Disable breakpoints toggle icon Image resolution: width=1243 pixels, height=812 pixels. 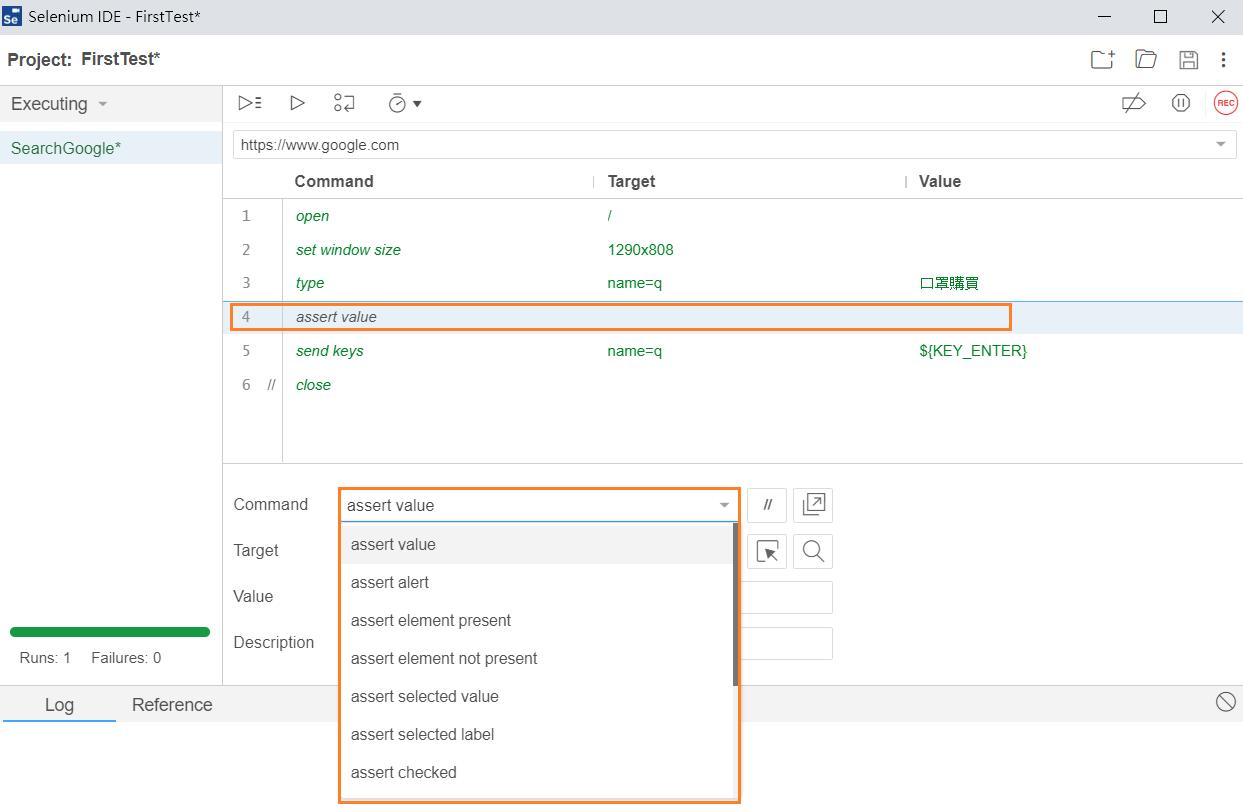point(1134,103)
